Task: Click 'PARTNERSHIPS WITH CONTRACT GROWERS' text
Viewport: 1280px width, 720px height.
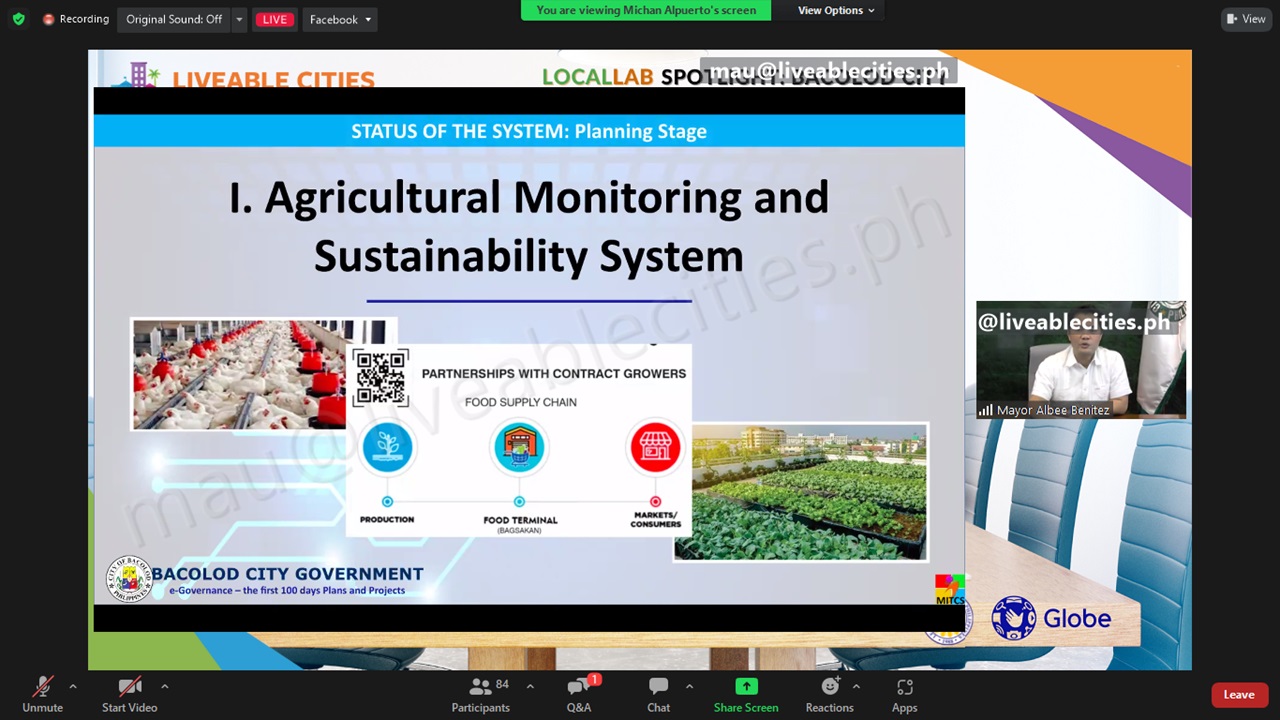Action: pos(554,373)
